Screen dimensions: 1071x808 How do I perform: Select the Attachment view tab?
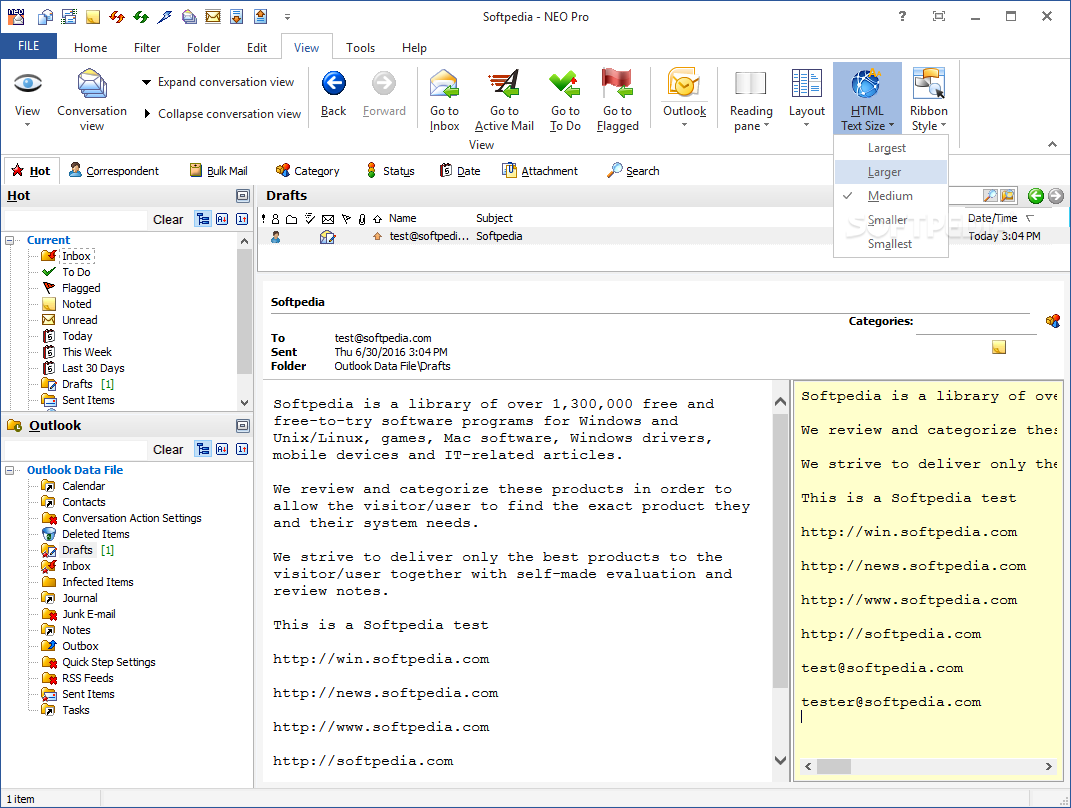540,171
